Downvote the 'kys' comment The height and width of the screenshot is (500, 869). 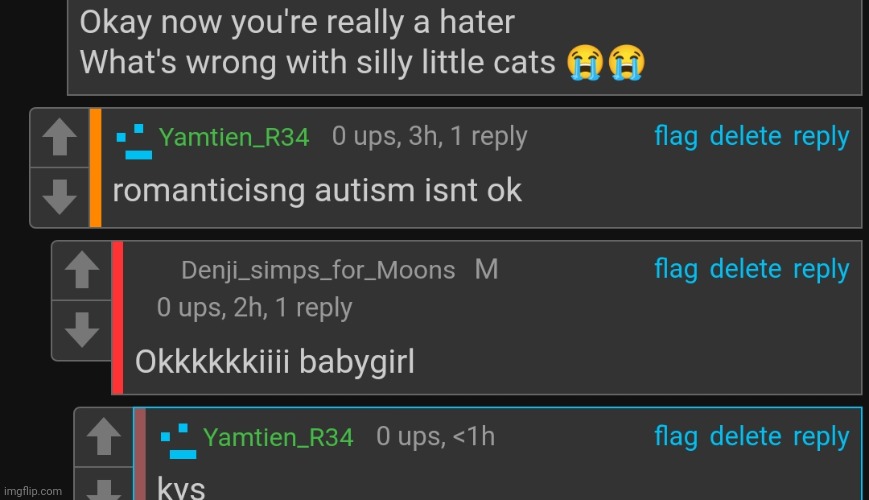pos(104,484)
